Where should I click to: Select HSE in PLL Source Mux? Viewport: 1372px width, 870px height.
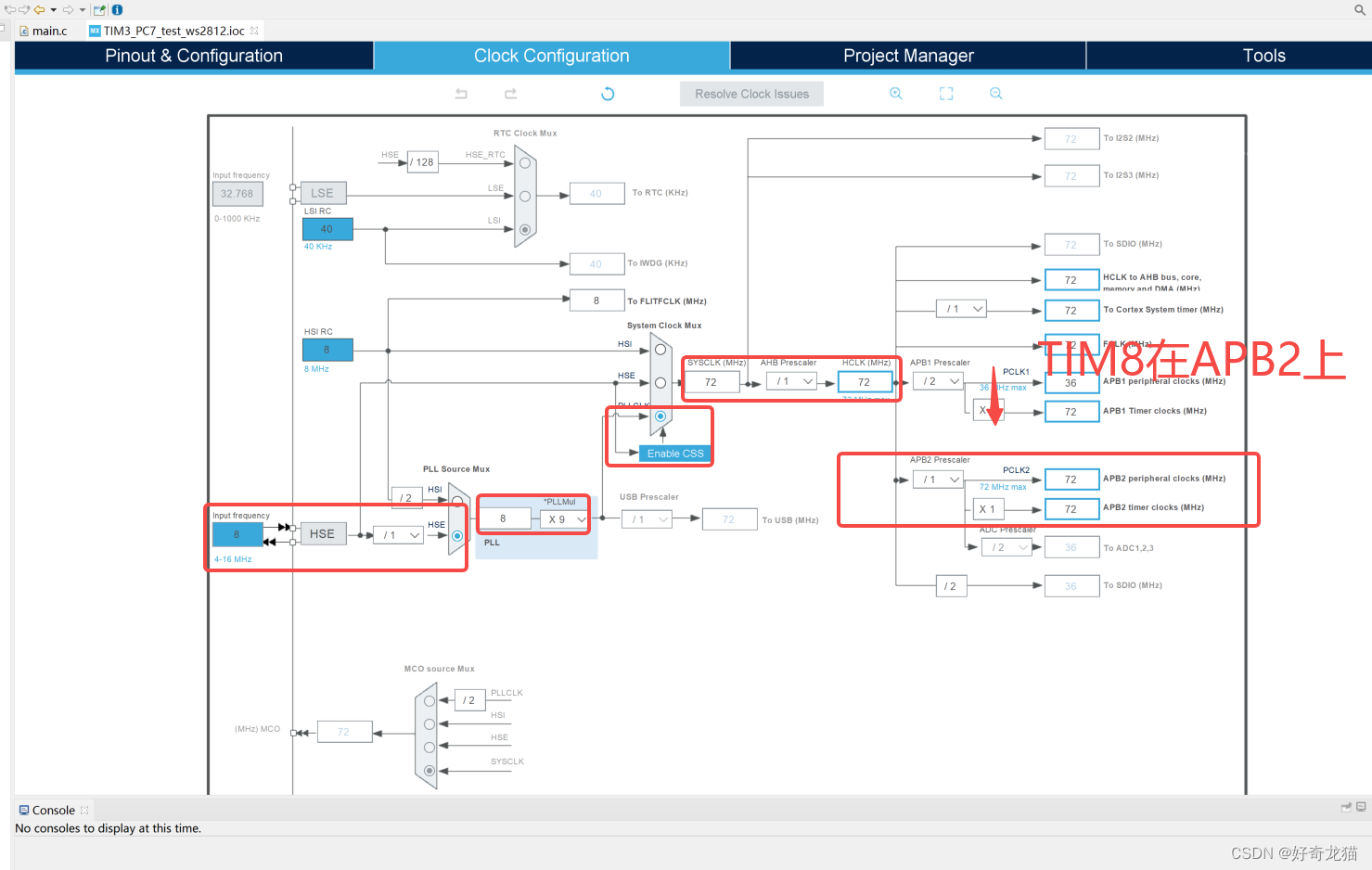pyautogui.click(x=457, y=536)
